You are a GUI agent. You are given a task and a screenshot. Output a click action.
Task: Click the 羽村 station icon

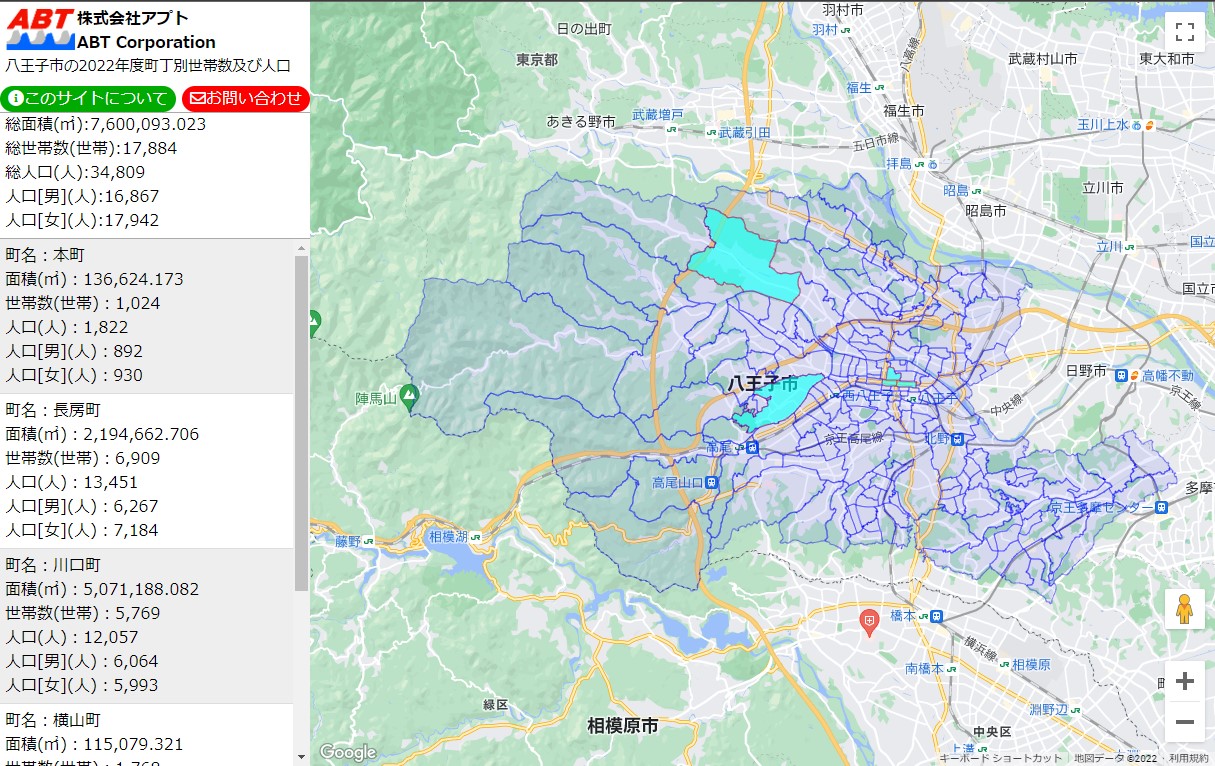point(846,30)
